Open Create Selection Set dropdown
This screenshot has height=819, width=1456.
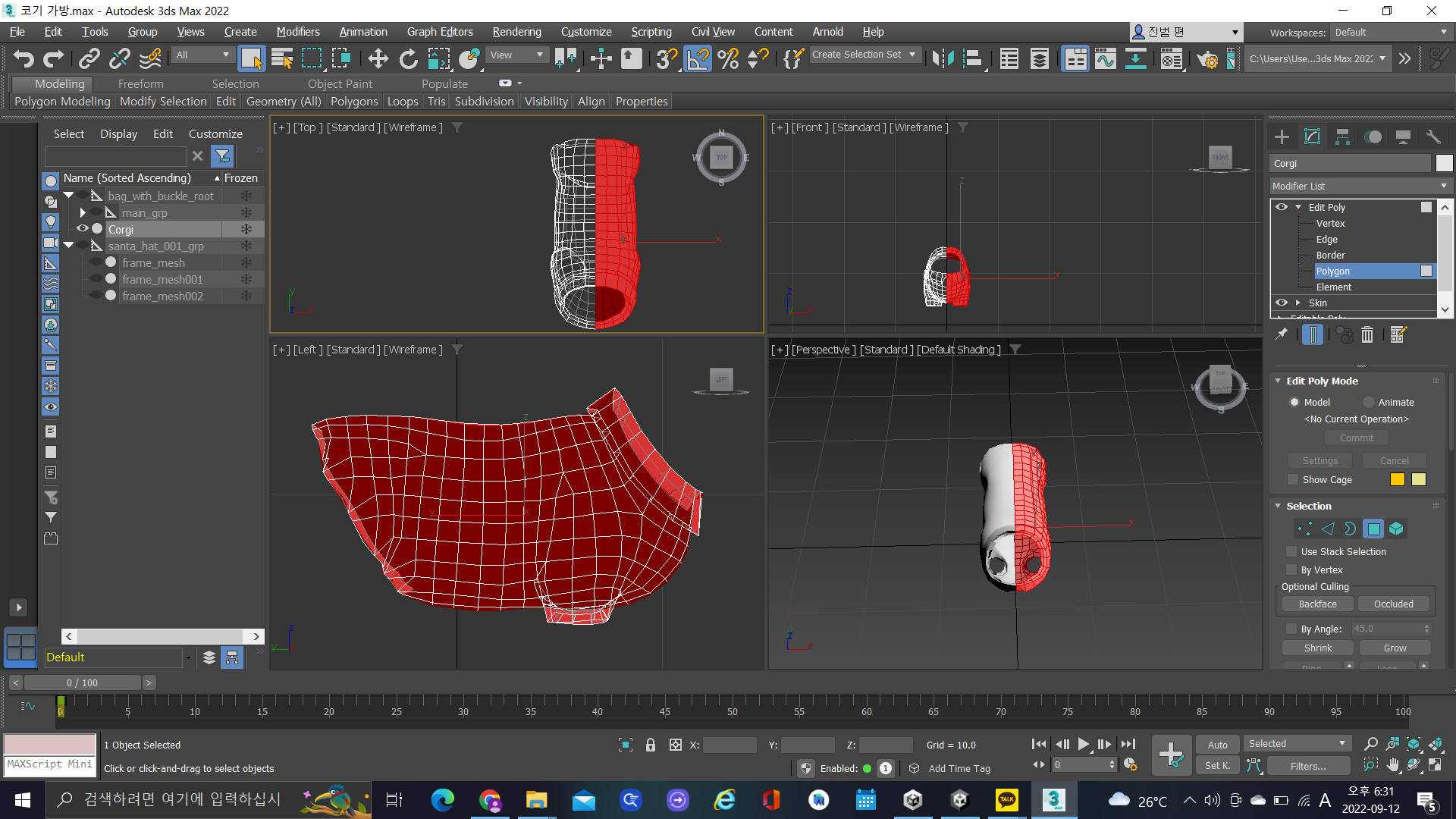click(x=912, y=55)
